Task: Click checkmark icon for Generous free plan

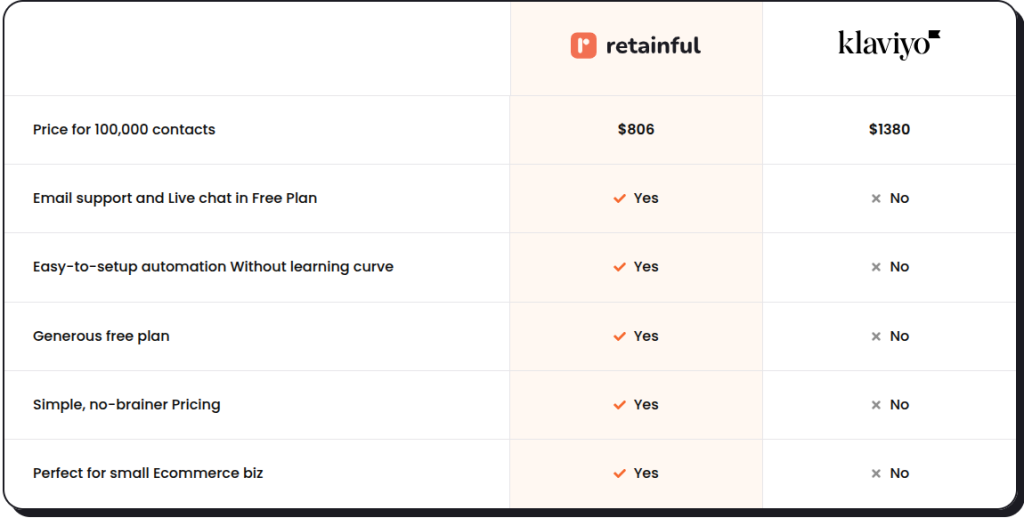Action: 620,336
